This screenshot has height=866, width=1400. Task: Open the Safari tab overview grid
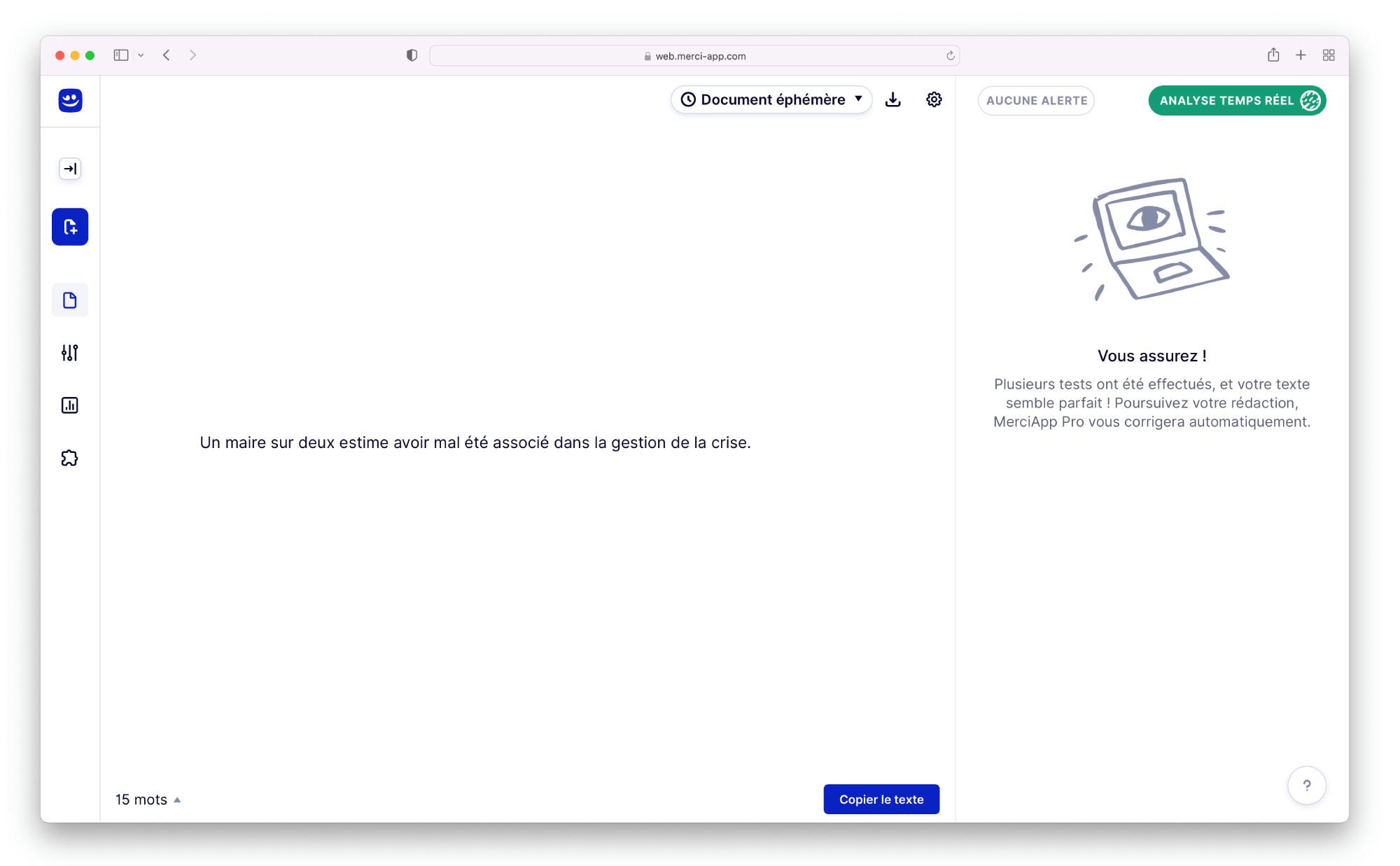pos(1329,55)
